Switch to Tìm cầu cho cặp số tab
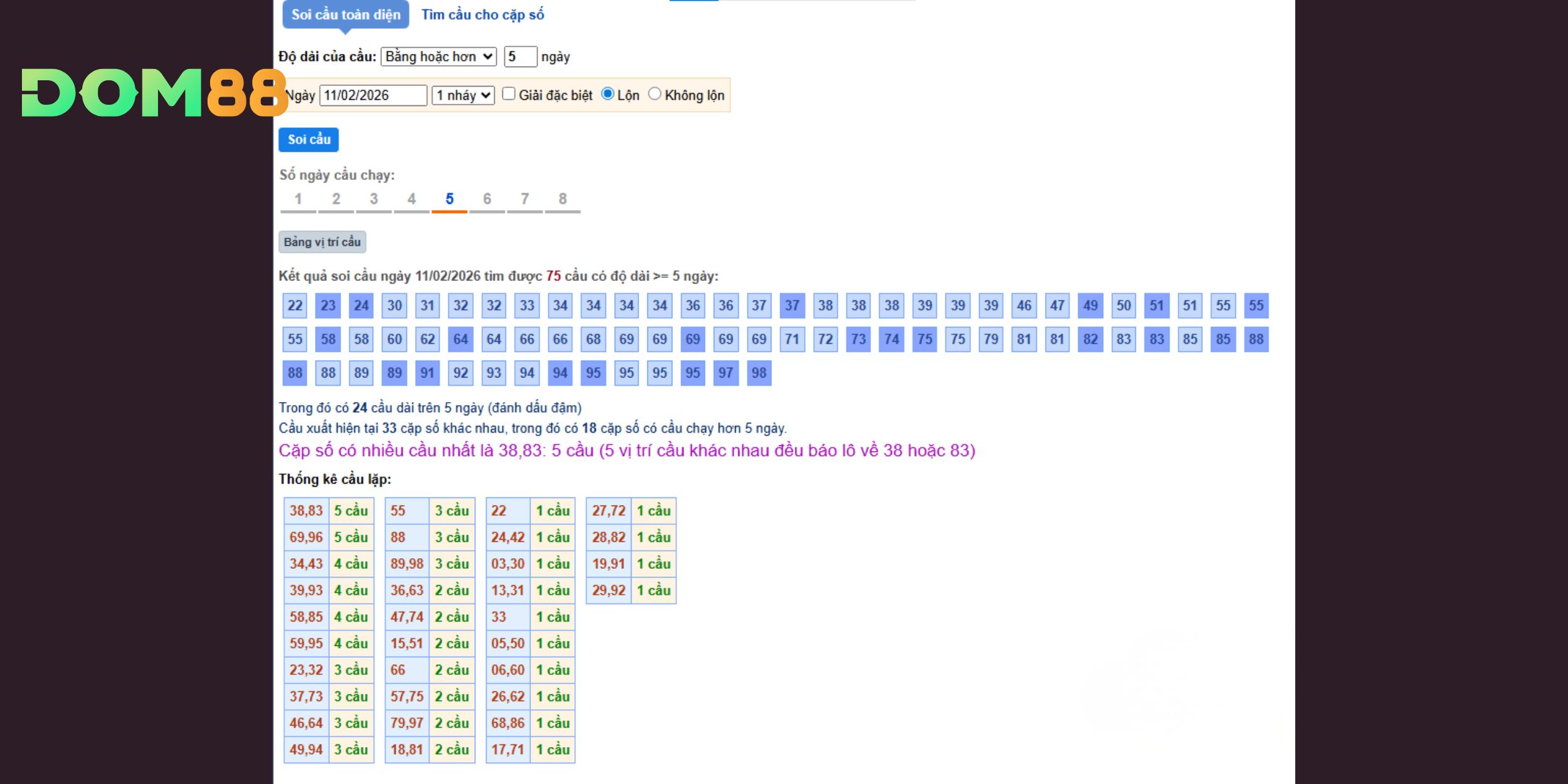 [x=482, y=14]
